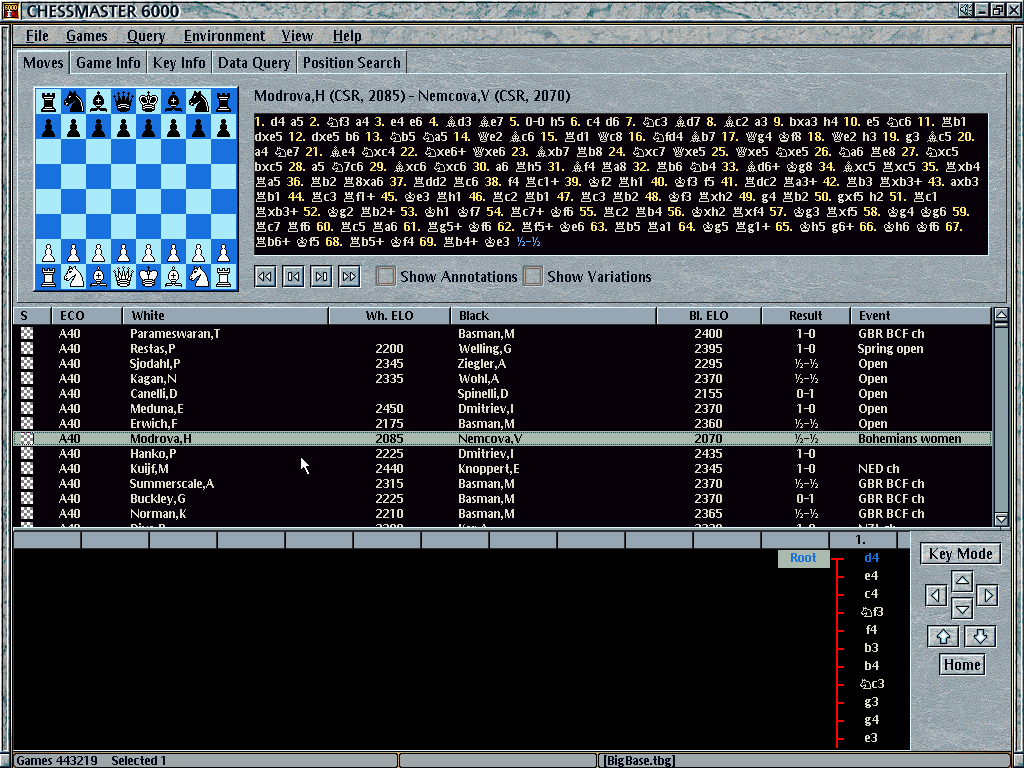
Task: Click the board icon in Hanko,P row
Action: point(27,454)
